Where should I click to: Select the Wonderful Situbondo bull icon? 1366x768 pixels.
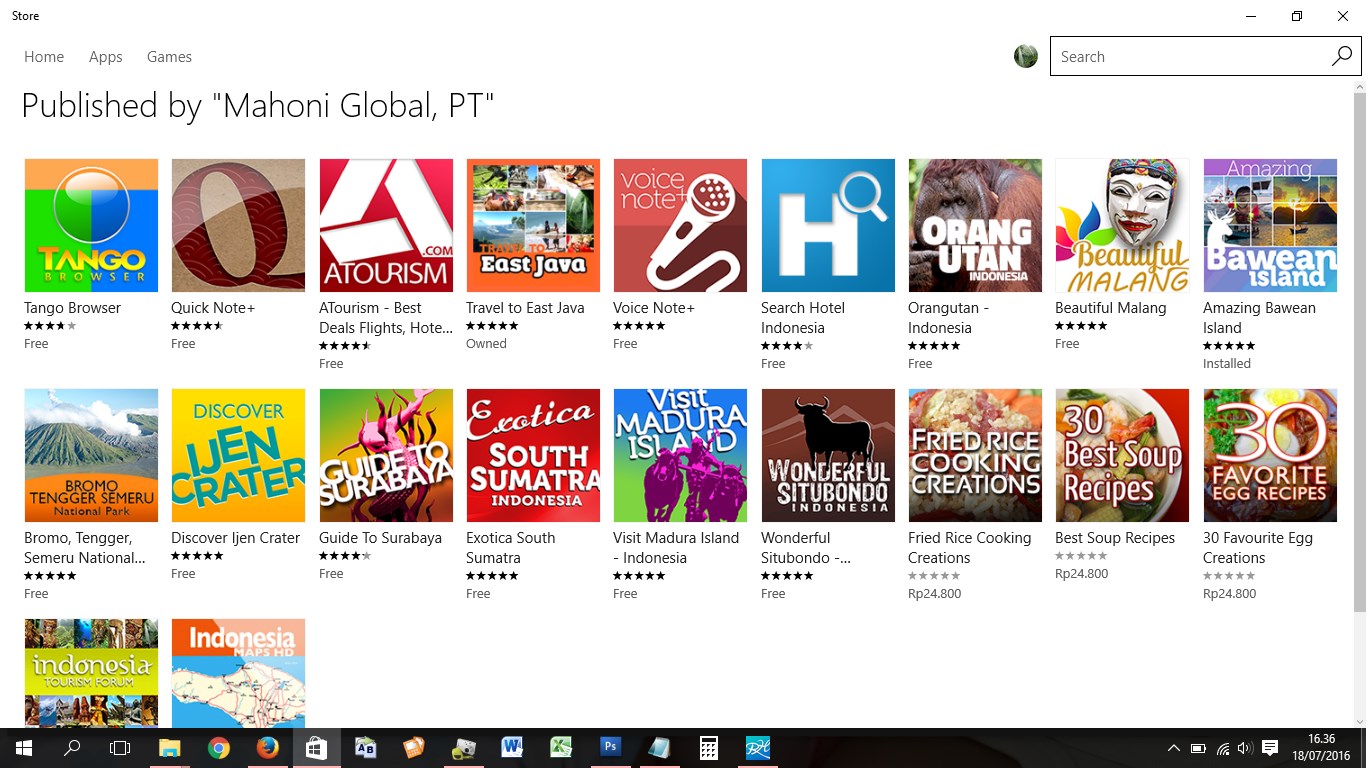click(x=828, y=455)
